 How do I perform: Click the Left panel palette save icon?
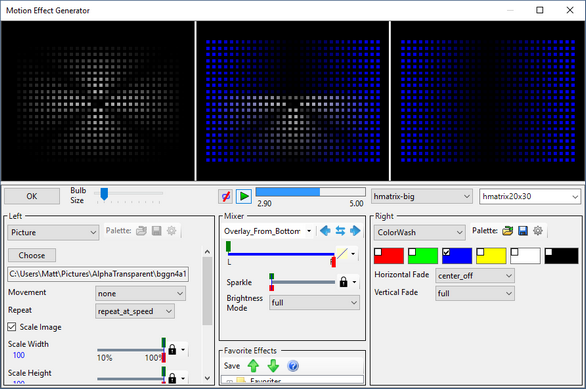[157, 231]
